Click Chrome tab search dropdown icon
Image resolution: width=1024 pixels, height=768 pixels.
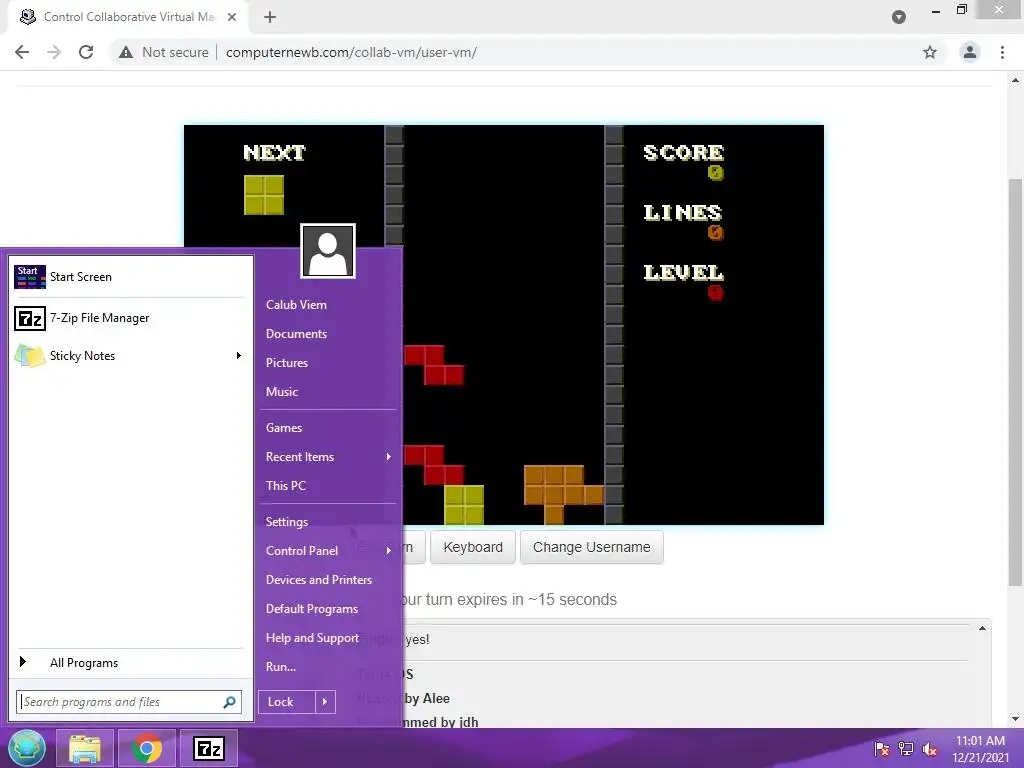click(899, 17)
